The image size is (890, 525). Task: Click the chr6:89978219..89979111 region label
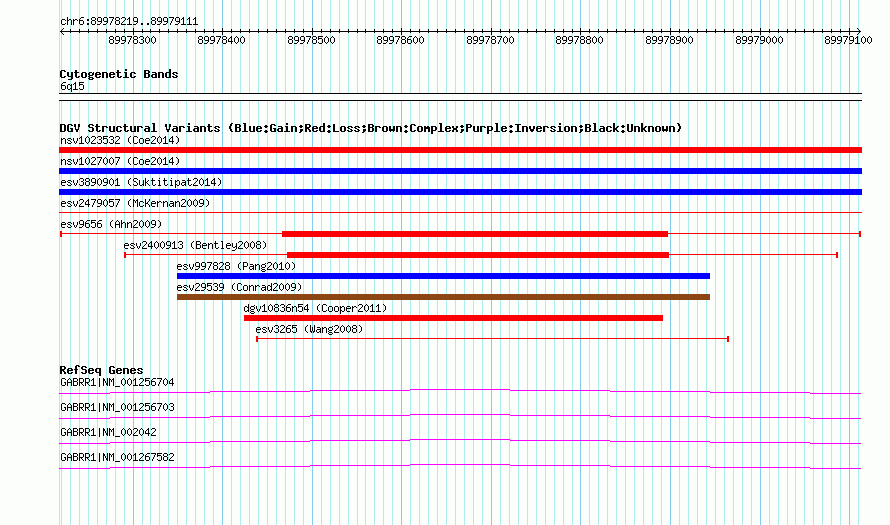[129, 22]
